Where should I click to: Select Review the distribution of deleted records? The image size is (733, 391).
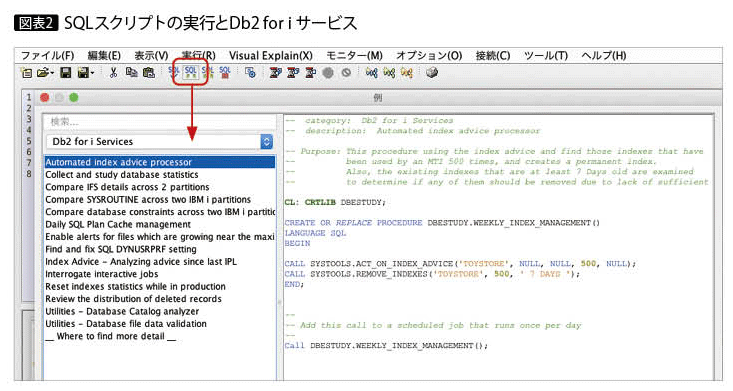(159, 299)
